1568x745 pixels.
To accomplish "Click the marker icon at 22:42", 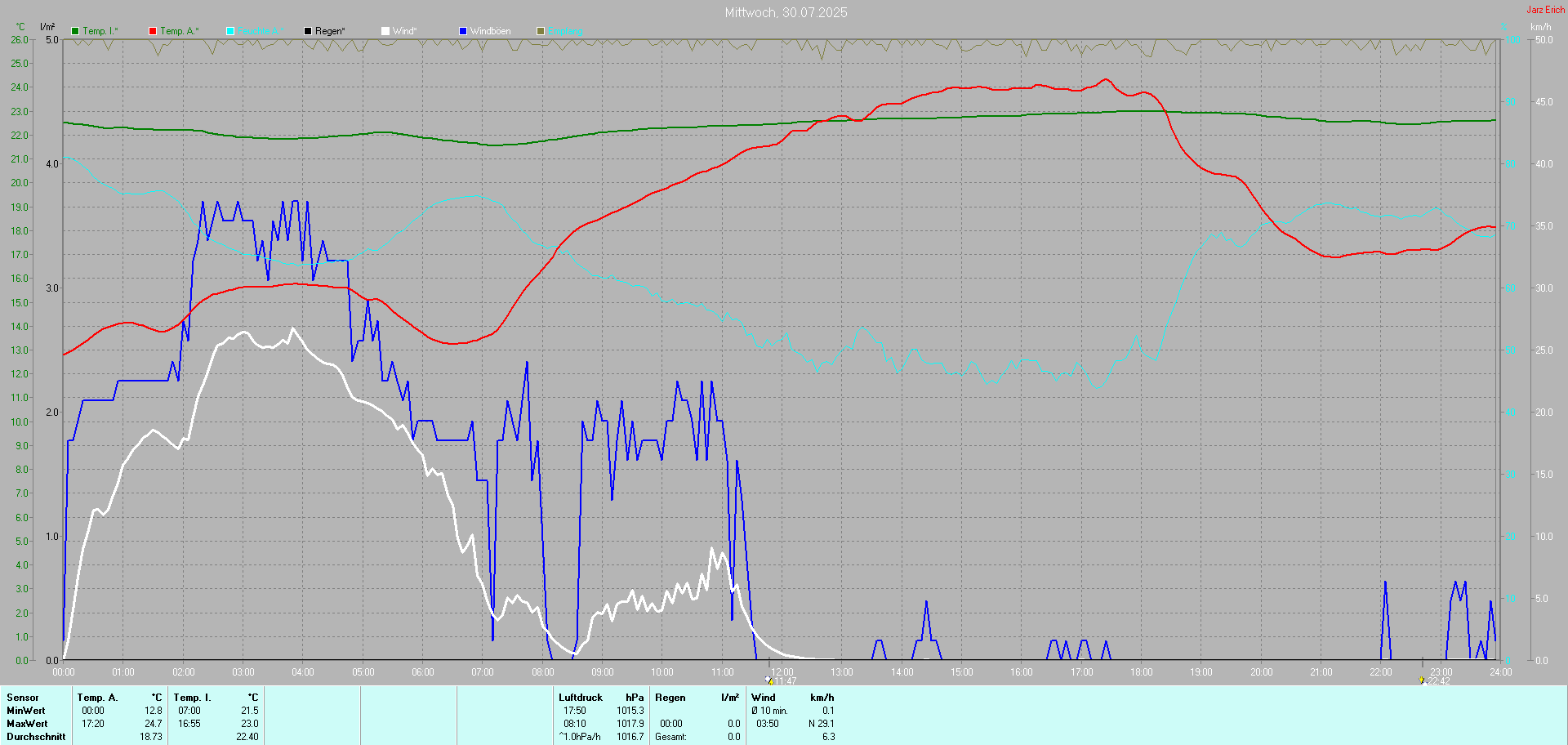I will point(1422,680).
